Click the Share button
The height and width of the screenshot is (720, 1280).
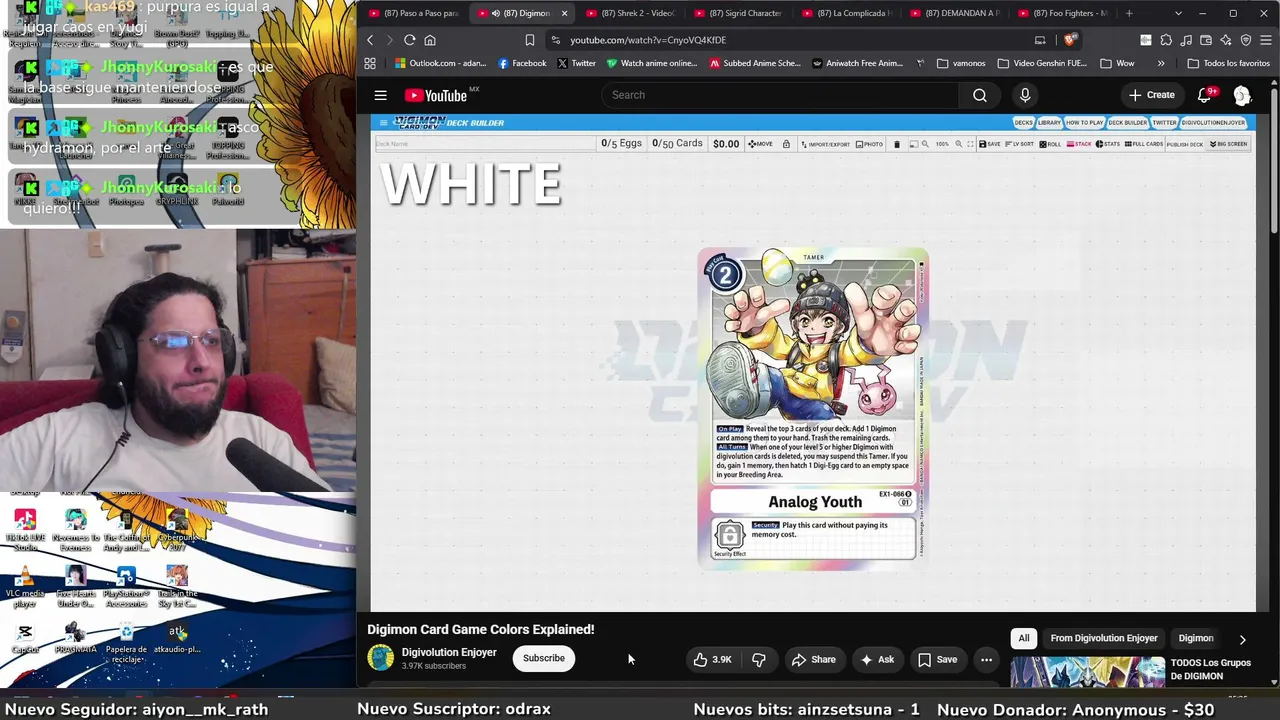click(813, 659)
